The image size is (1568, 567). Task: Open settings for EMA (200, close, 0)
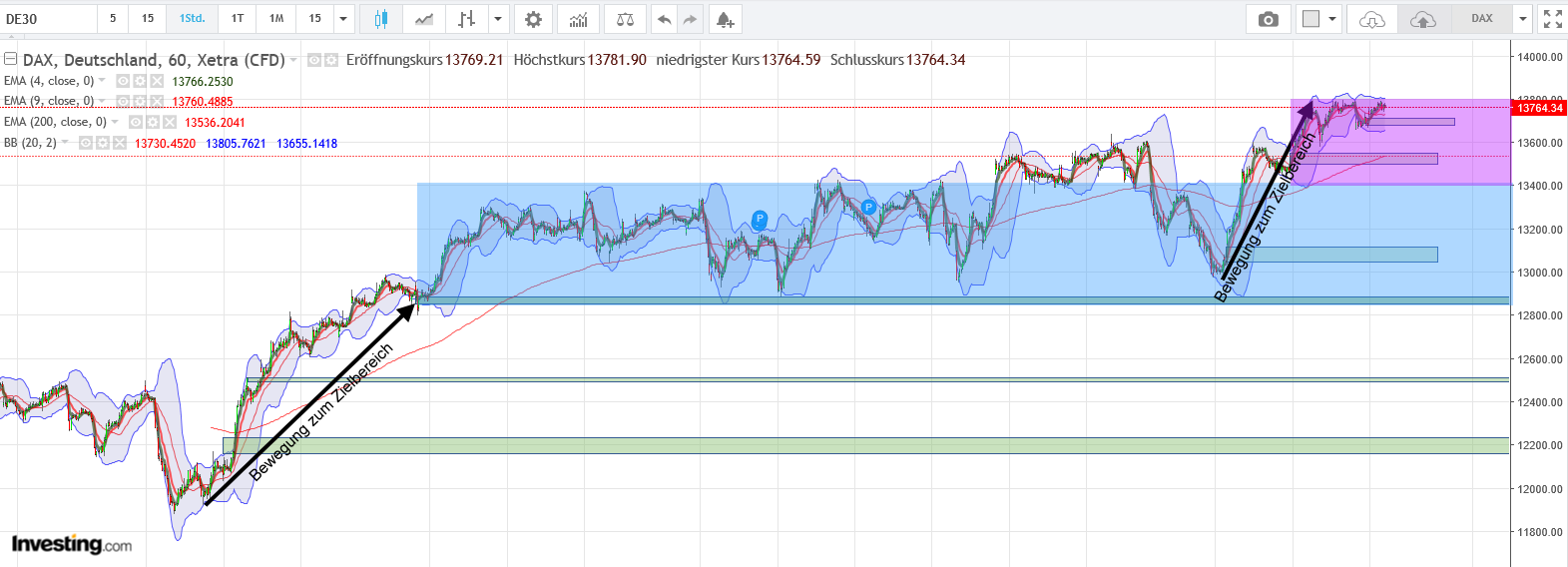pos(153,122)
